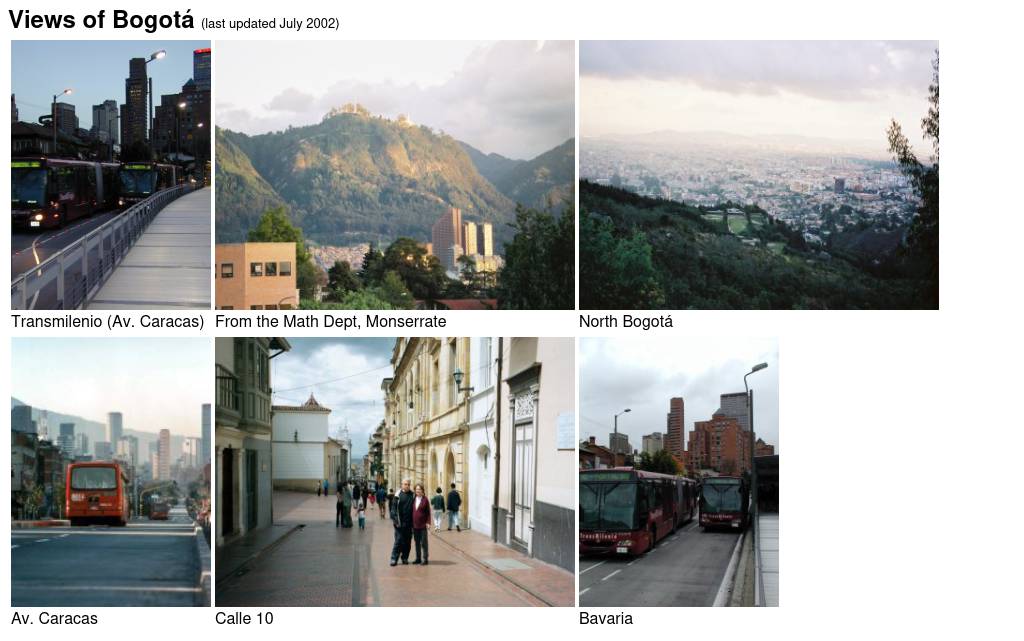
Task: Open the North Bogotá panorama photo
Action: [x=759, y=175]
